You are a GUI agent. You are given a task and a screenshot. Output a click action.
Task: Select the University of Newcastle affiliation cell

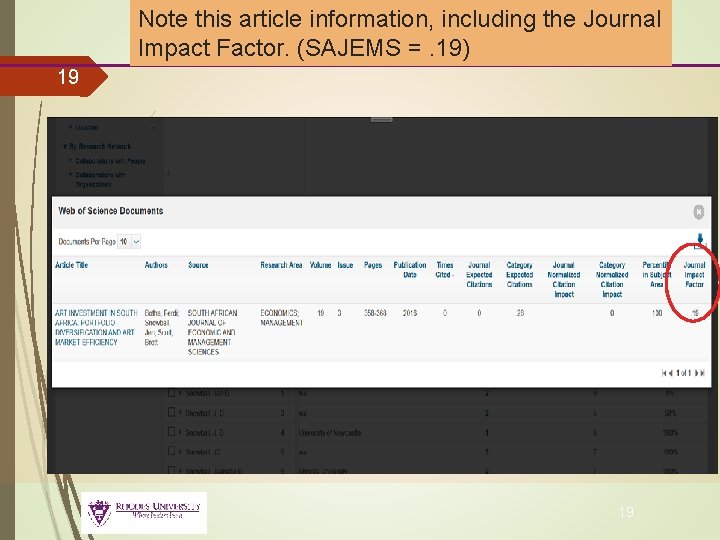pos(330,433)
